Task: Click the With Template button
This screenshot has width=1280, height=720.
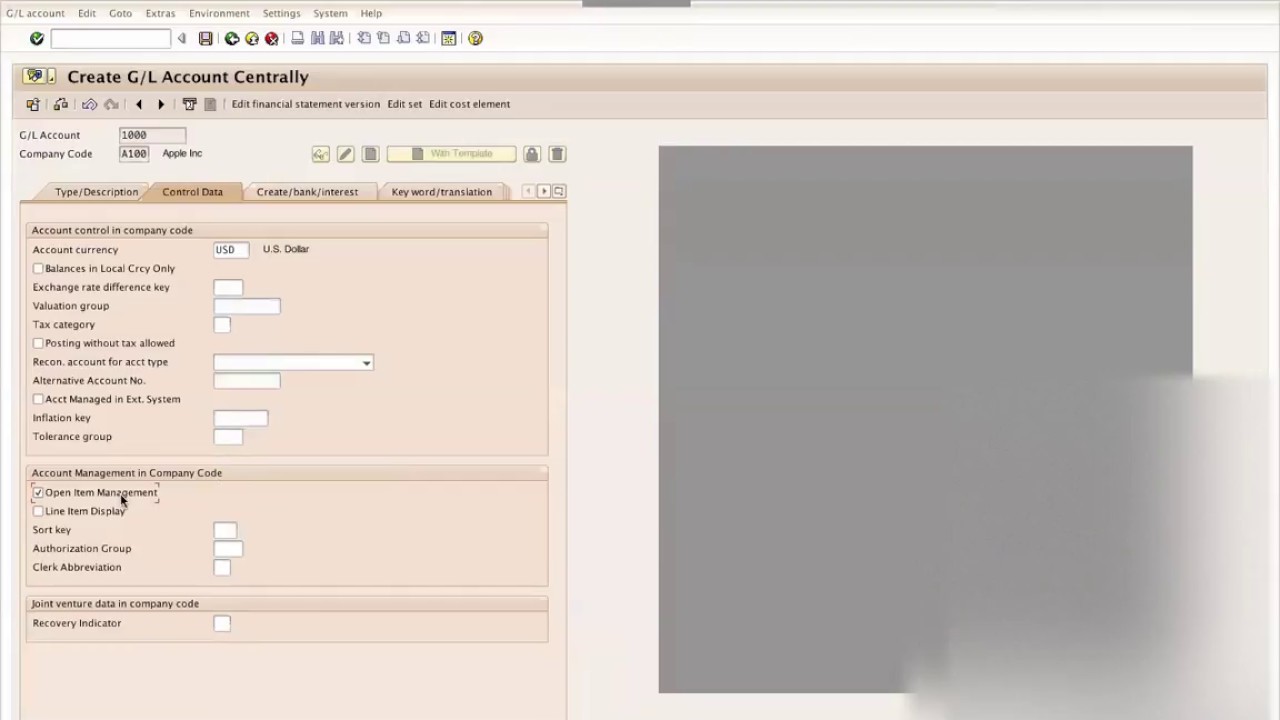Action: click(x=451, y=154)
